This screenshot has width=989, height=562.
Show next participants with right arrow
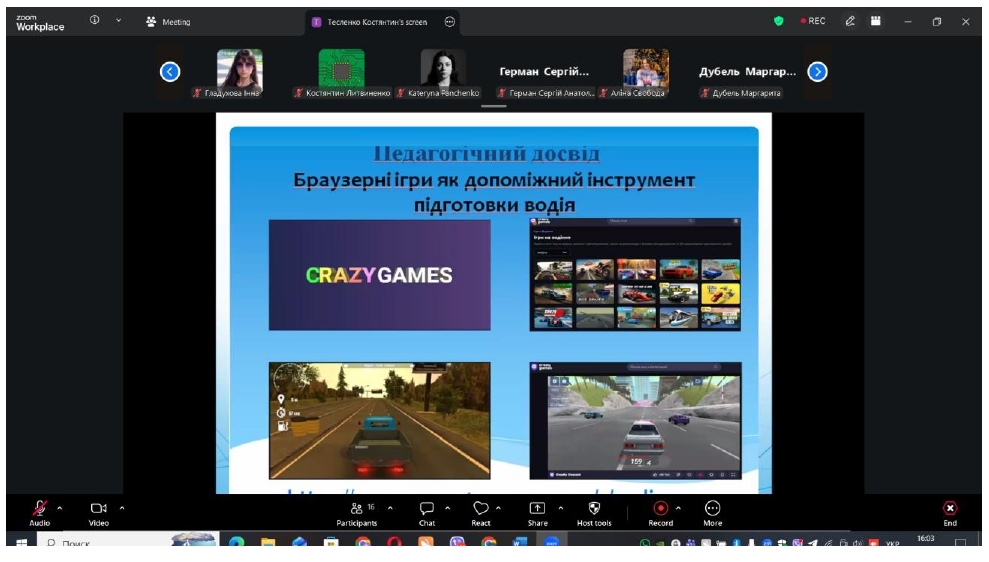(817, 72)
